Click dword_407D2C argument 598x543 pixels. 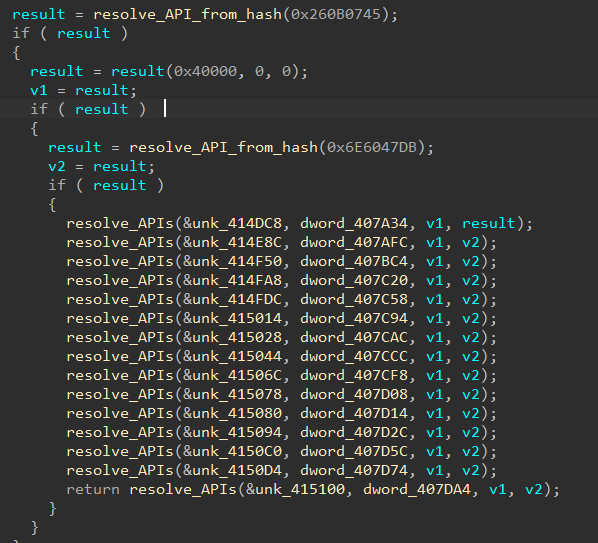pos(354,432)
